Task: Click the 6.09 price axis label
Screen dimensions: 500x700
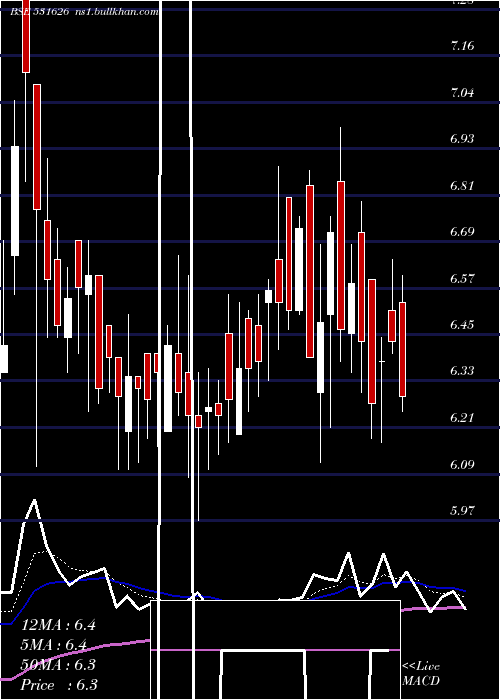Action: [462, 464]
